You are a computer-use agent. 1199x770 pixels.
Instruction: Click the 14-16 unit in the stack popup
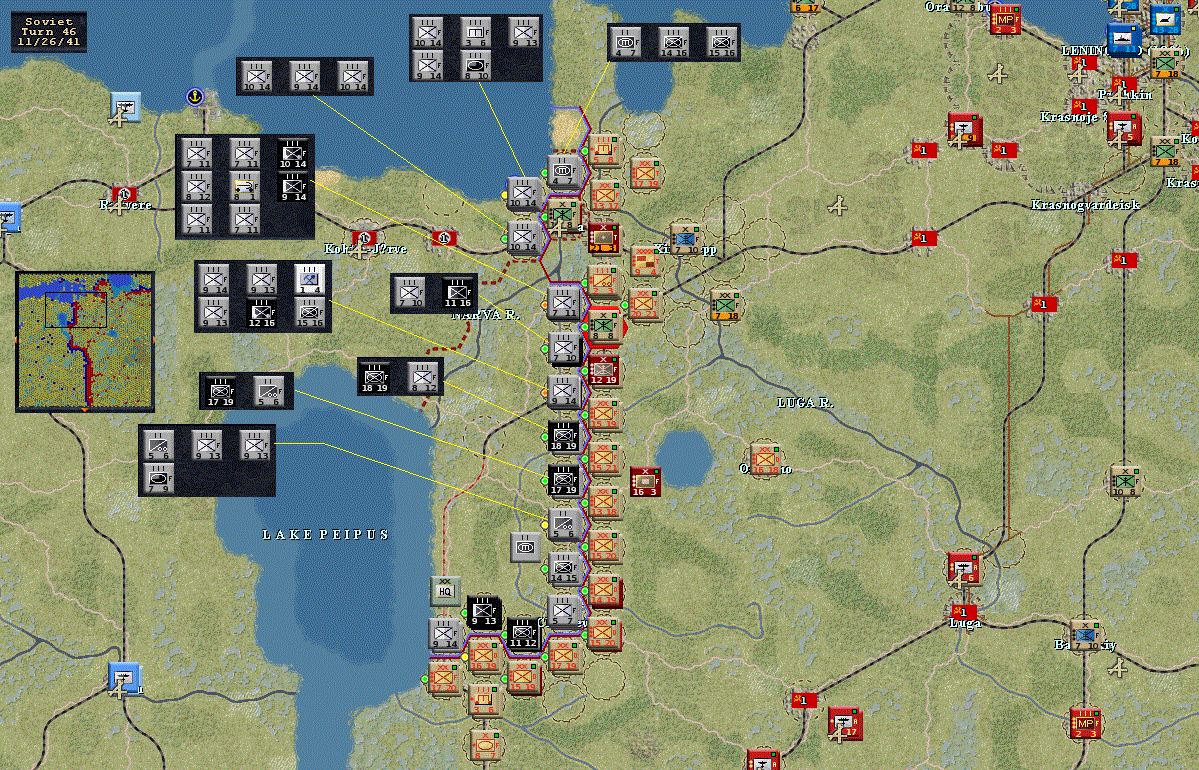[x=674, y=43]
